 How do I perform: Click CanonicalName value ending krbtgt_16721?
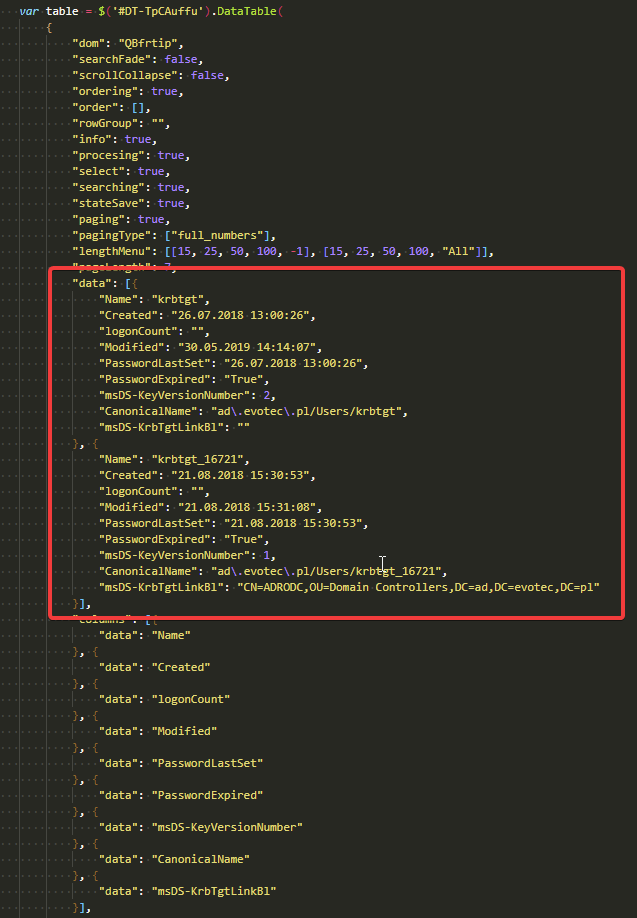(326, 571)
